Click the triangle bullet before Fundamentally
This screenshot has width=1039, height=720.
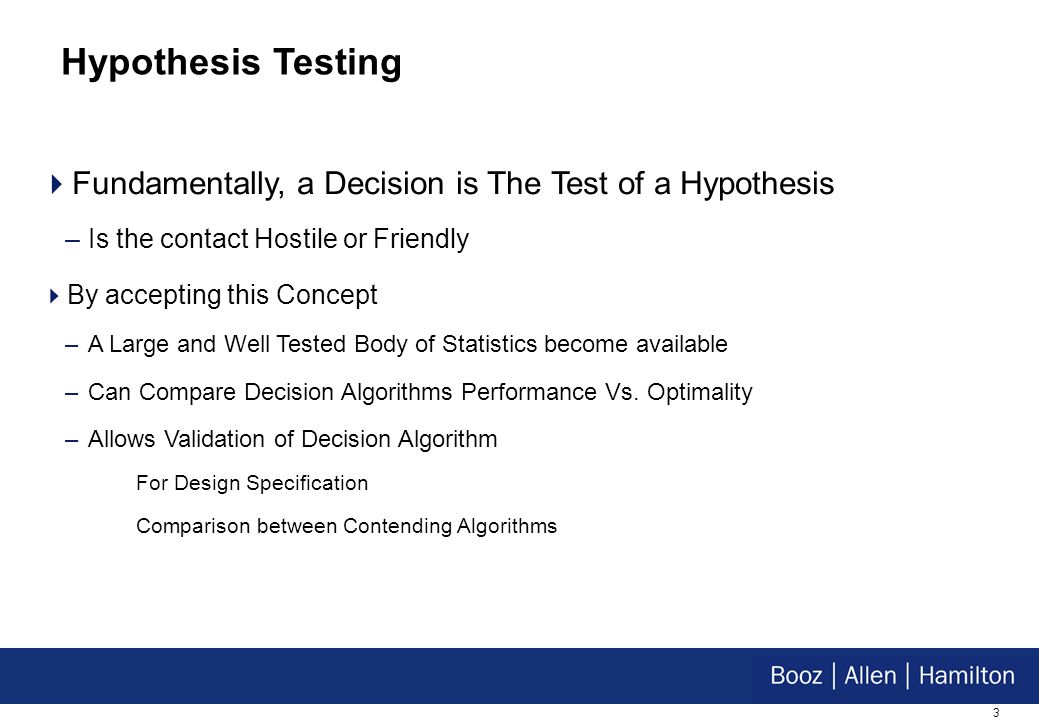pyautogui.click(x=56, y=183)
